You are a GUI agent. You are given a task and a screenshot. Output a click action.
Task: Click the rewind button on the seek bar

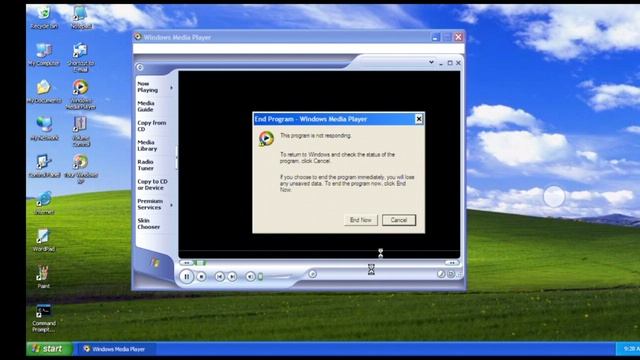186,262
